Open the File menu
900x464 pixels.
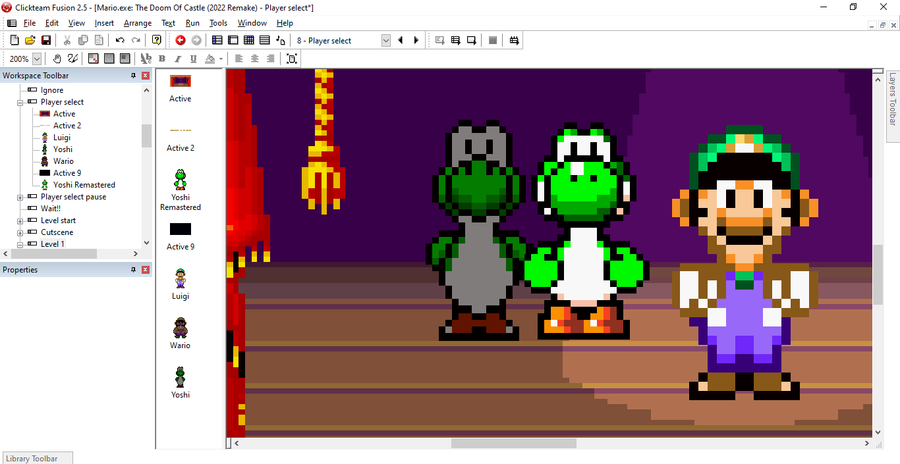(29, 23)
